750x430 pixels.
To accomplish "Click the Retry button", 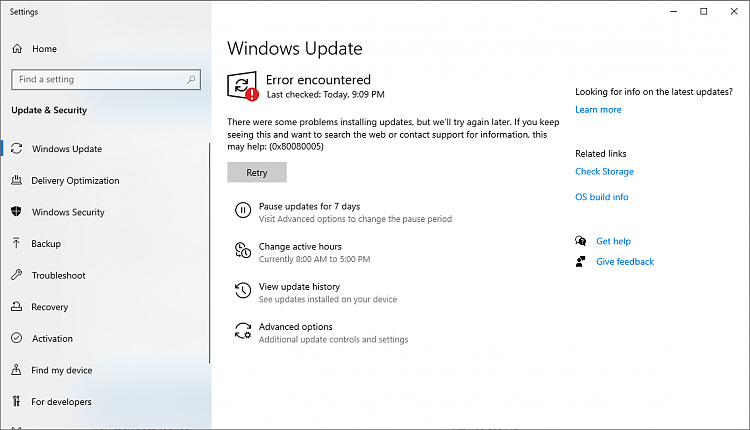I will (x=257, y=172).
